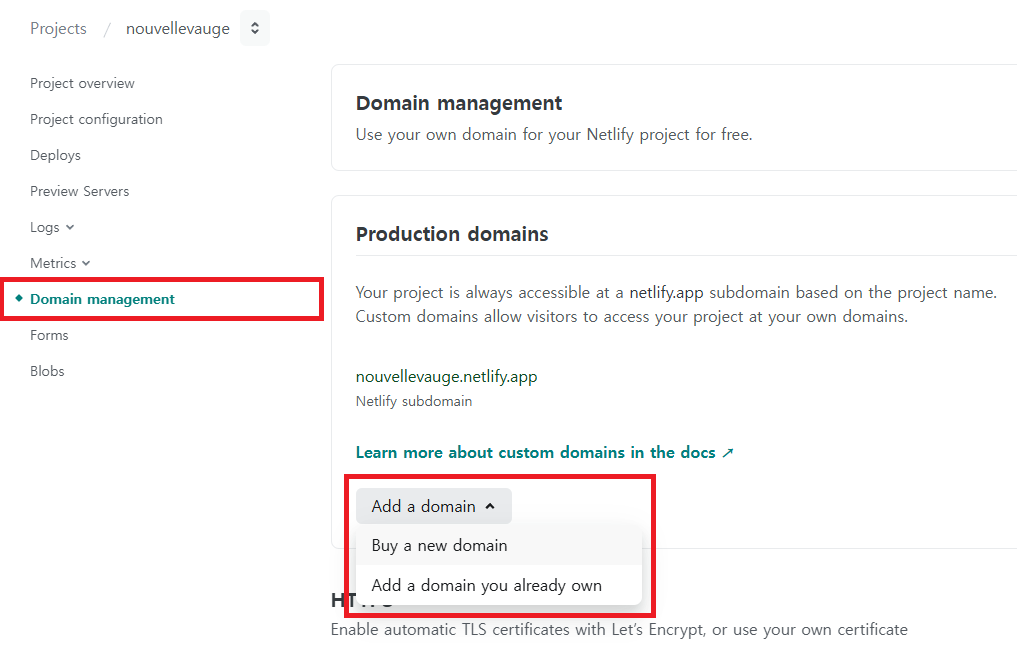Choose Buy a new domain option
The image size is (1017, 654).
499,546
